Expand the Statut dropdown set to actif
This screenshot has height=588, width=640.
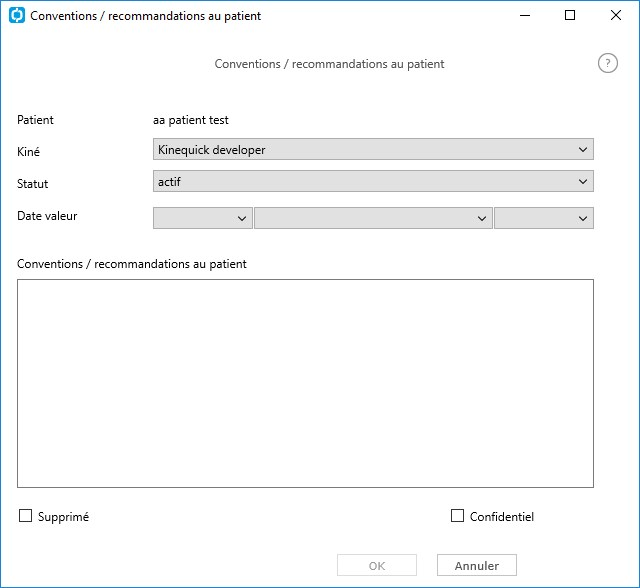click(373, 182)
